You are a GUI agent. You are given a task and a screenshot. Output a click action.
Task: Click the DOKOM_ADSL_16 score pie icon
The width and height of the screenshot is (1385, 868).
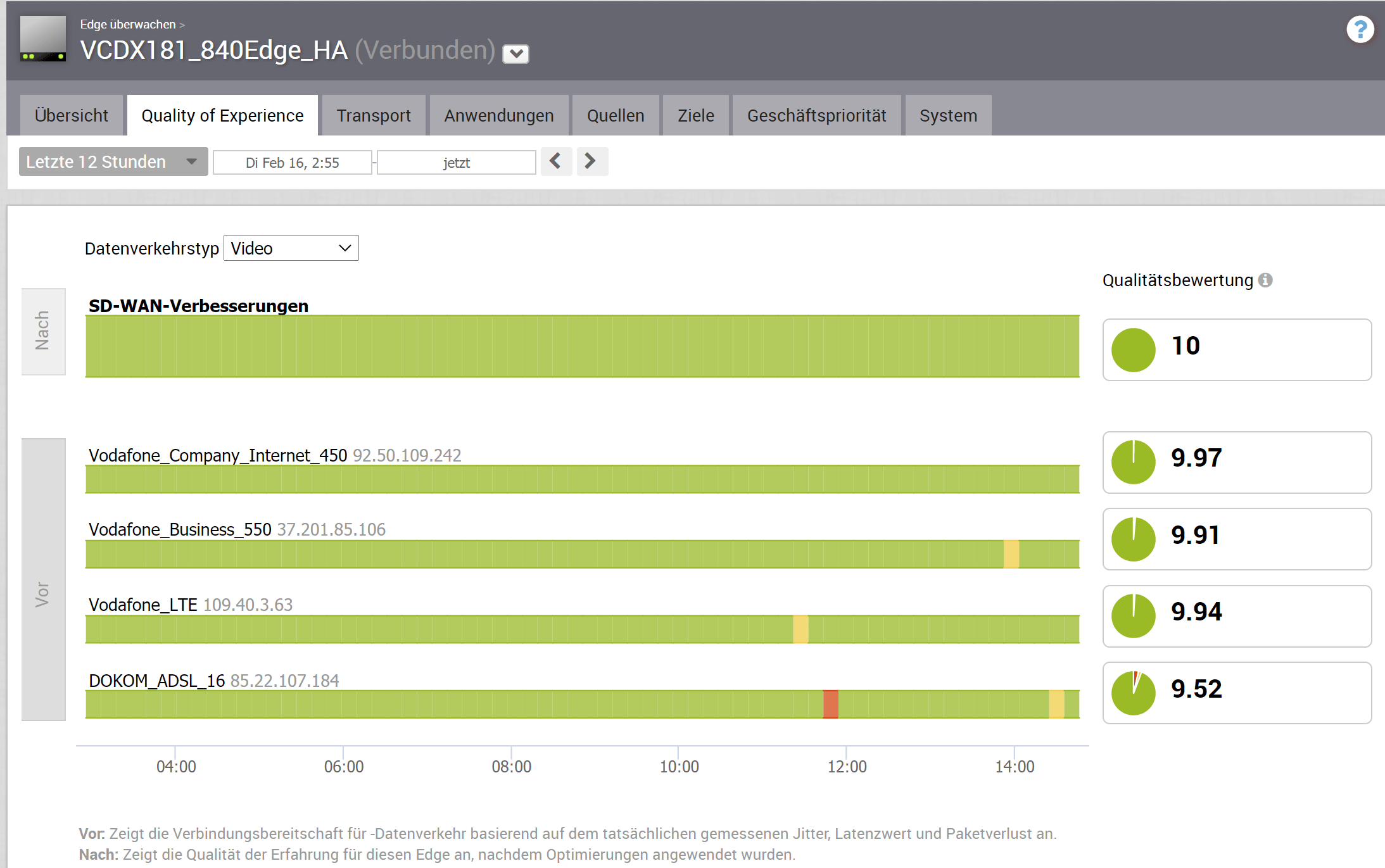[x=1133, y=693]
